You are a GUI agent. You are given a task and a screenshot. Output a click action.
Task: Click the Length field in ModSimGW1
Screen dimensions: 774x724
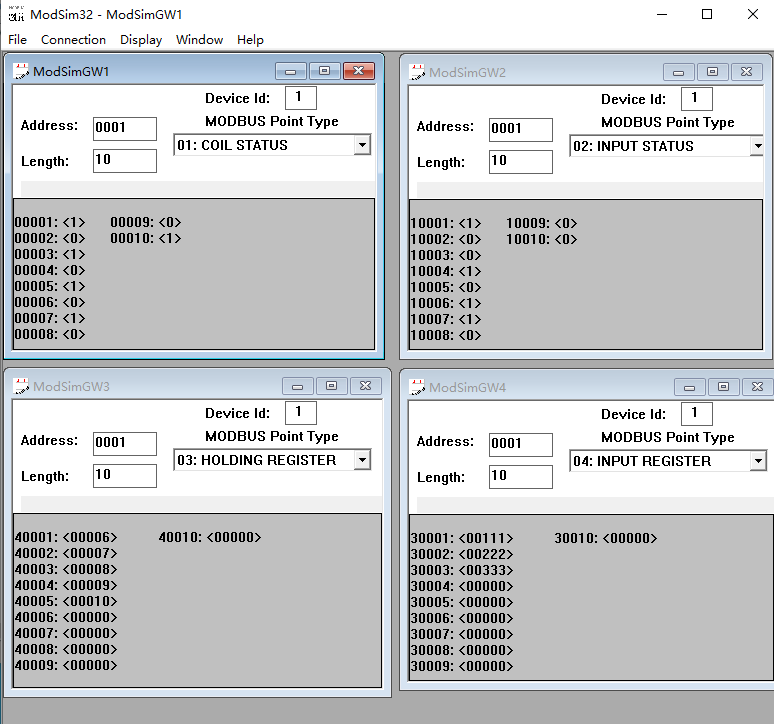125,161
